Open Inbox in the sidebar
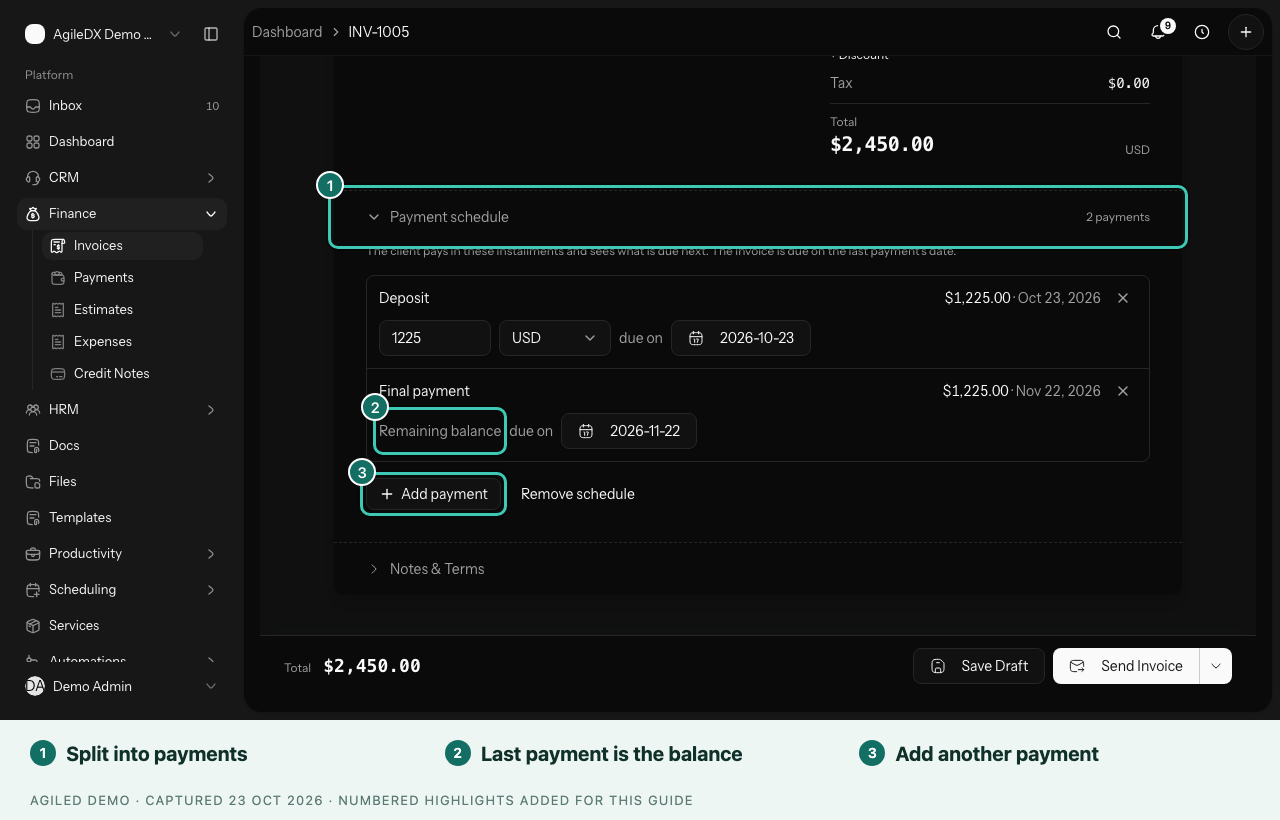Screen dimensions: 1280x820 (122, 106)
